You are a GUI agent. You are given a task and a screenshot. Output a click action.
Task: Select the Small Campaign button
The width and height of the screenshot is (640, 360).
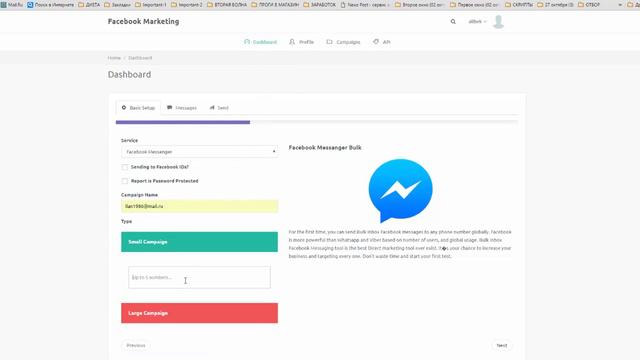(200, 242)
